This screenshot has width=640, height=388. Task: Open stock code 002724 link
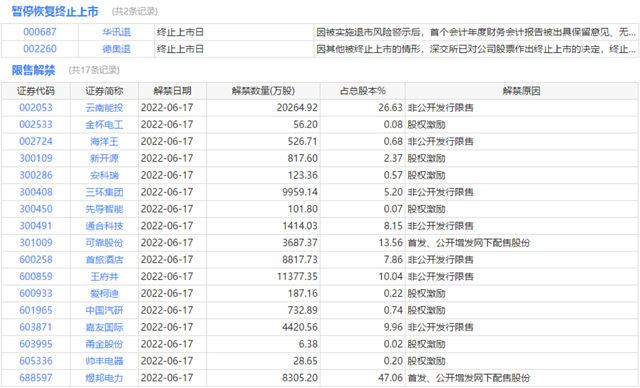[x=36, y=142]
